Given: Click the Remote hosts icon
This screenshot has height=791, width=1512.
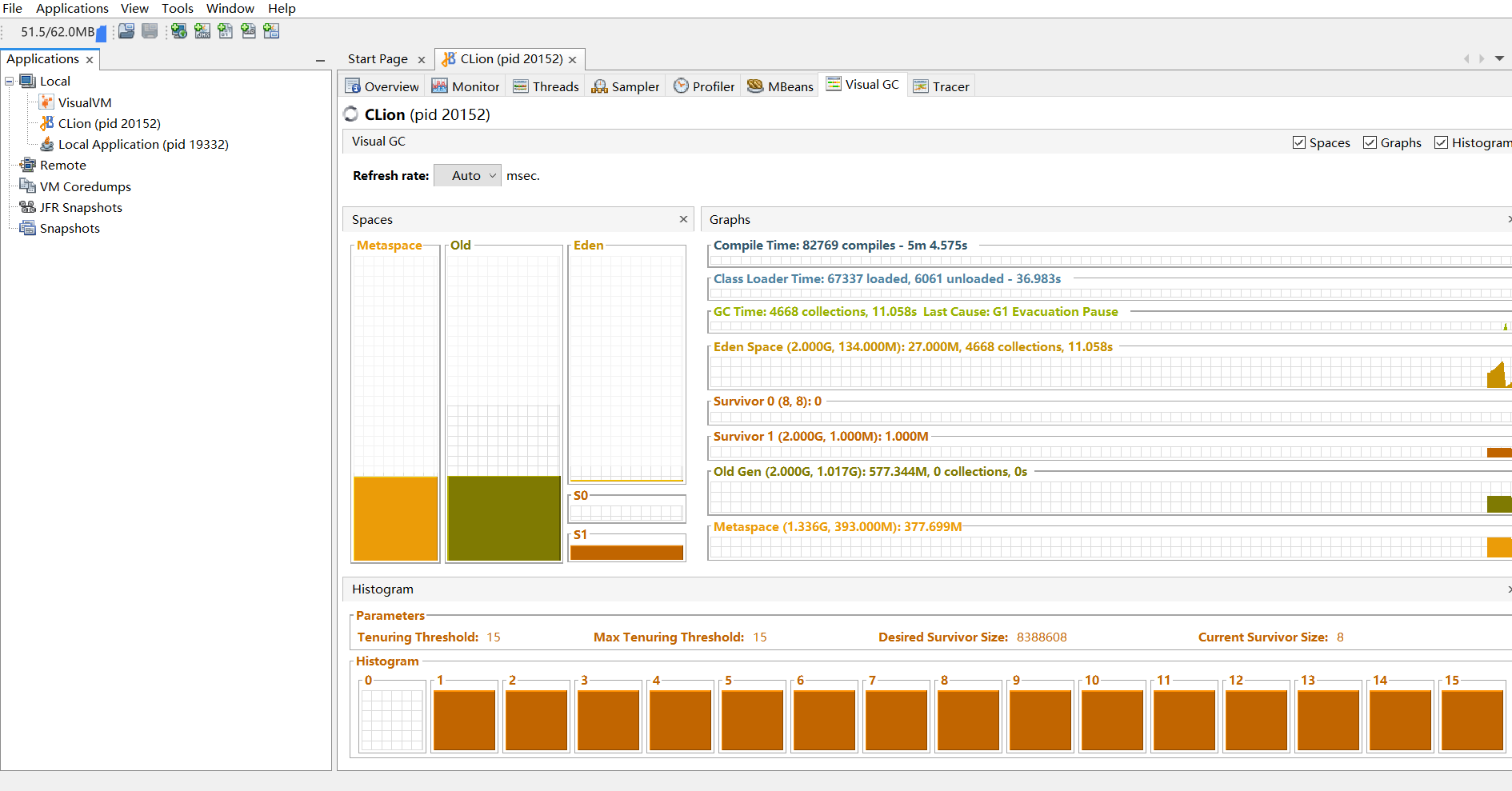Looking at the screenshot, I should click(x=28, y=165).
